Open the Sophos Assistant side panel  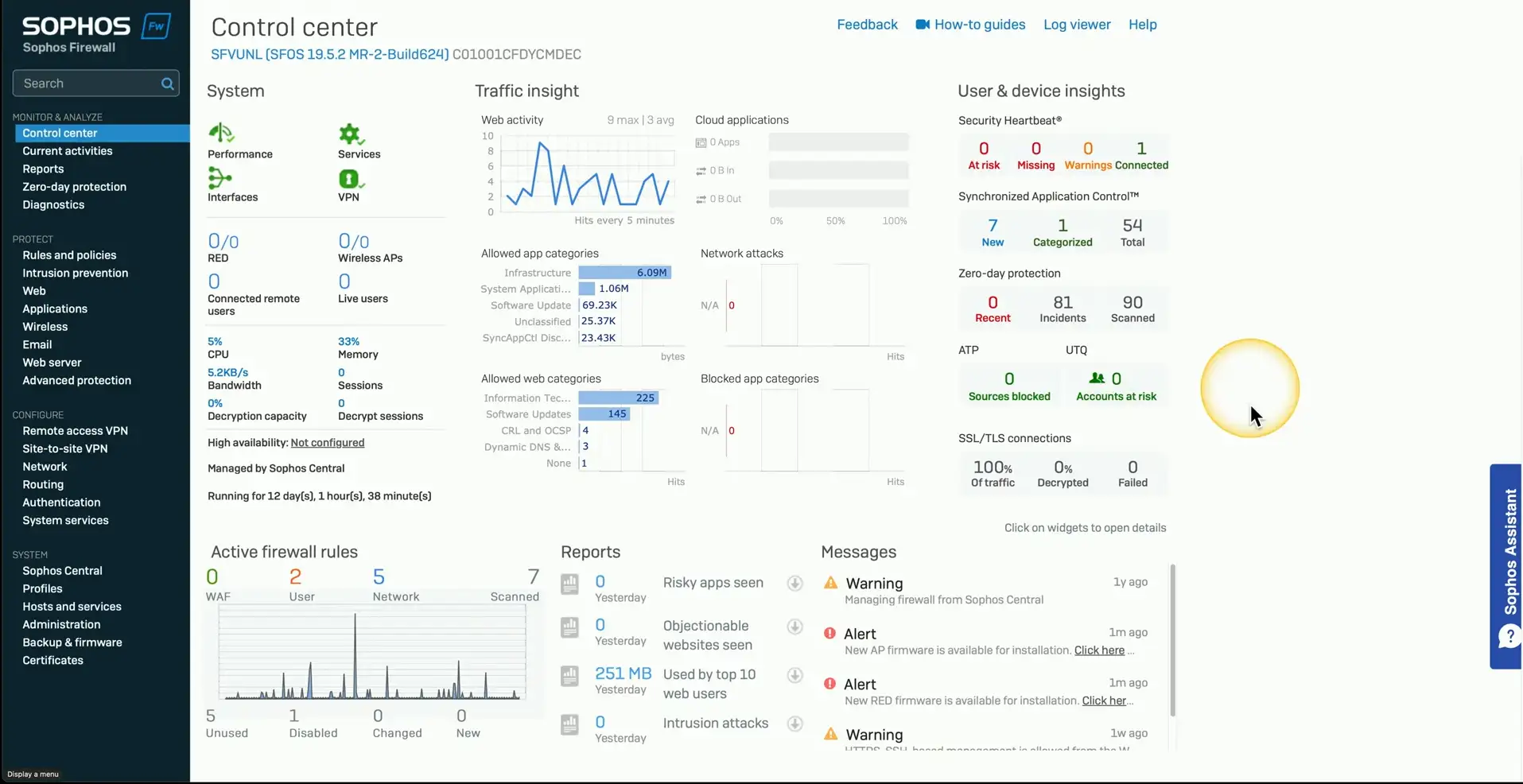point(1506,566)
